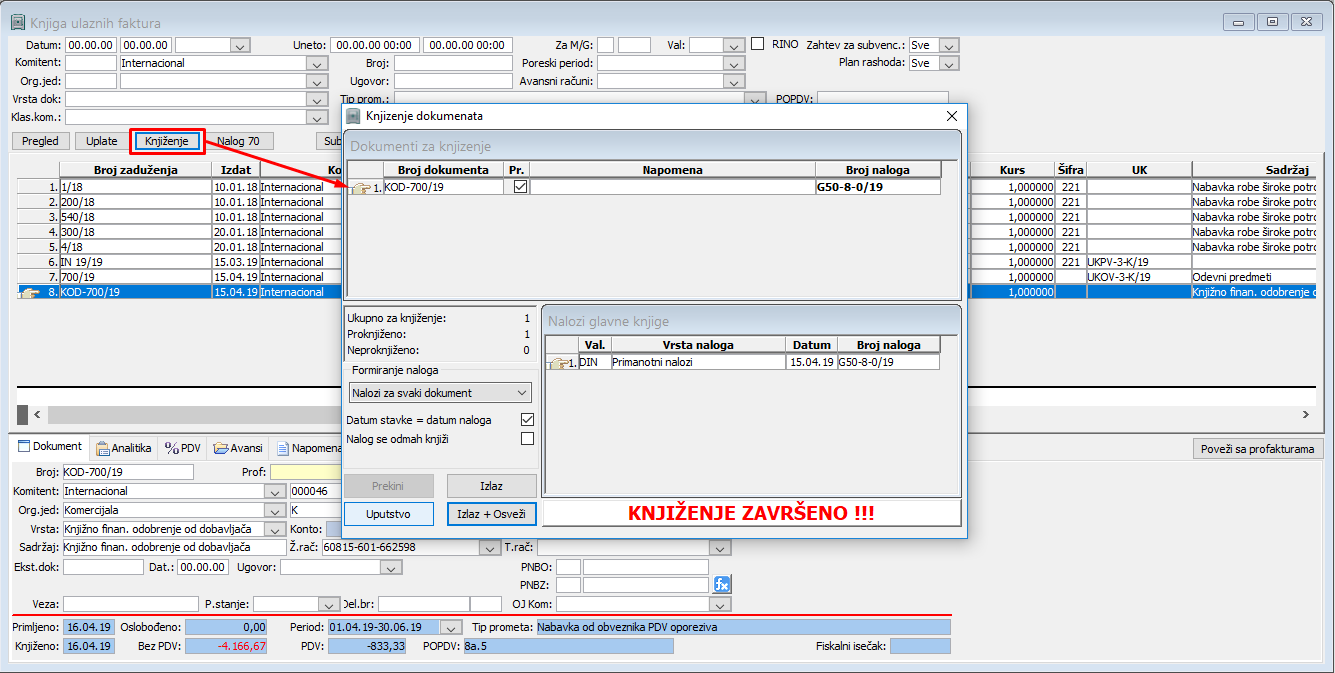This screenshot has width=1335, height=673.
Task: Open the Zahtev za subvenc. dropdown
Action: tap(949, 45)
